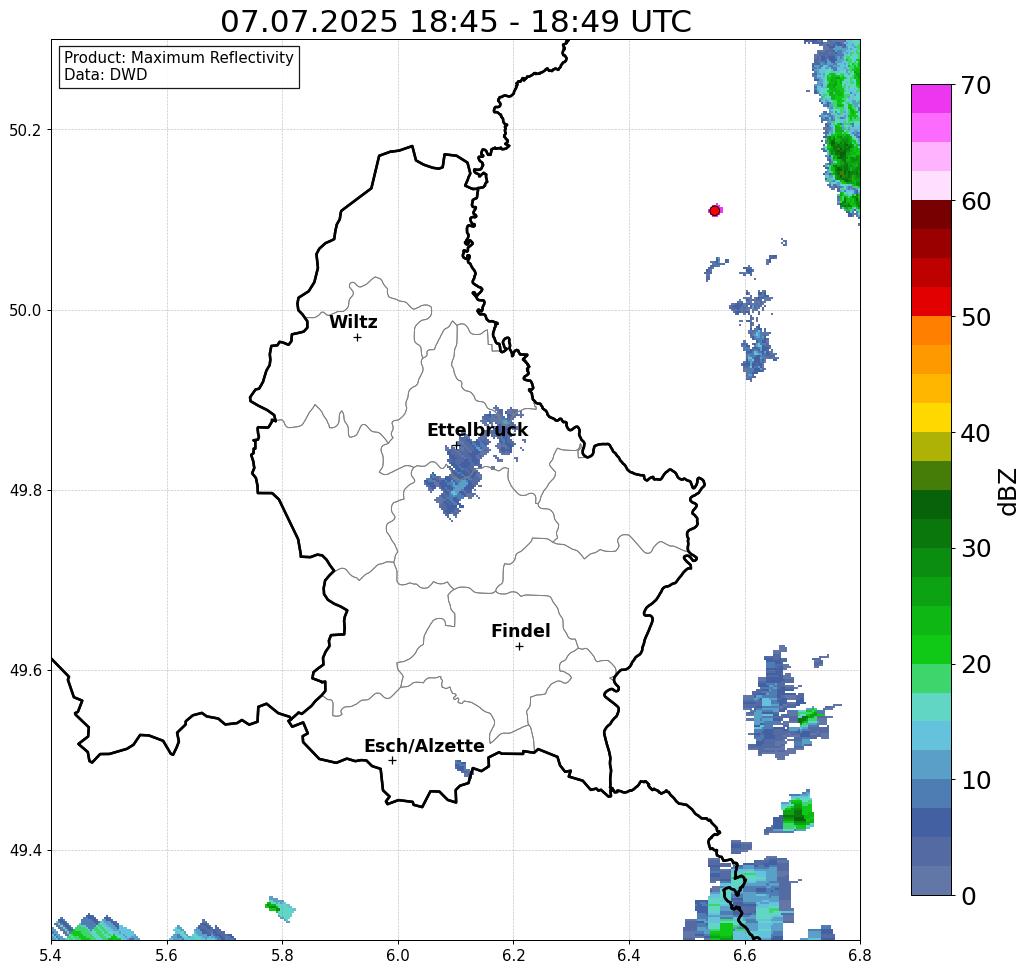This screenshot has width=1029, height=973.
Task: Click the 6.4 longitude axis label
Action: pos(629,955)
